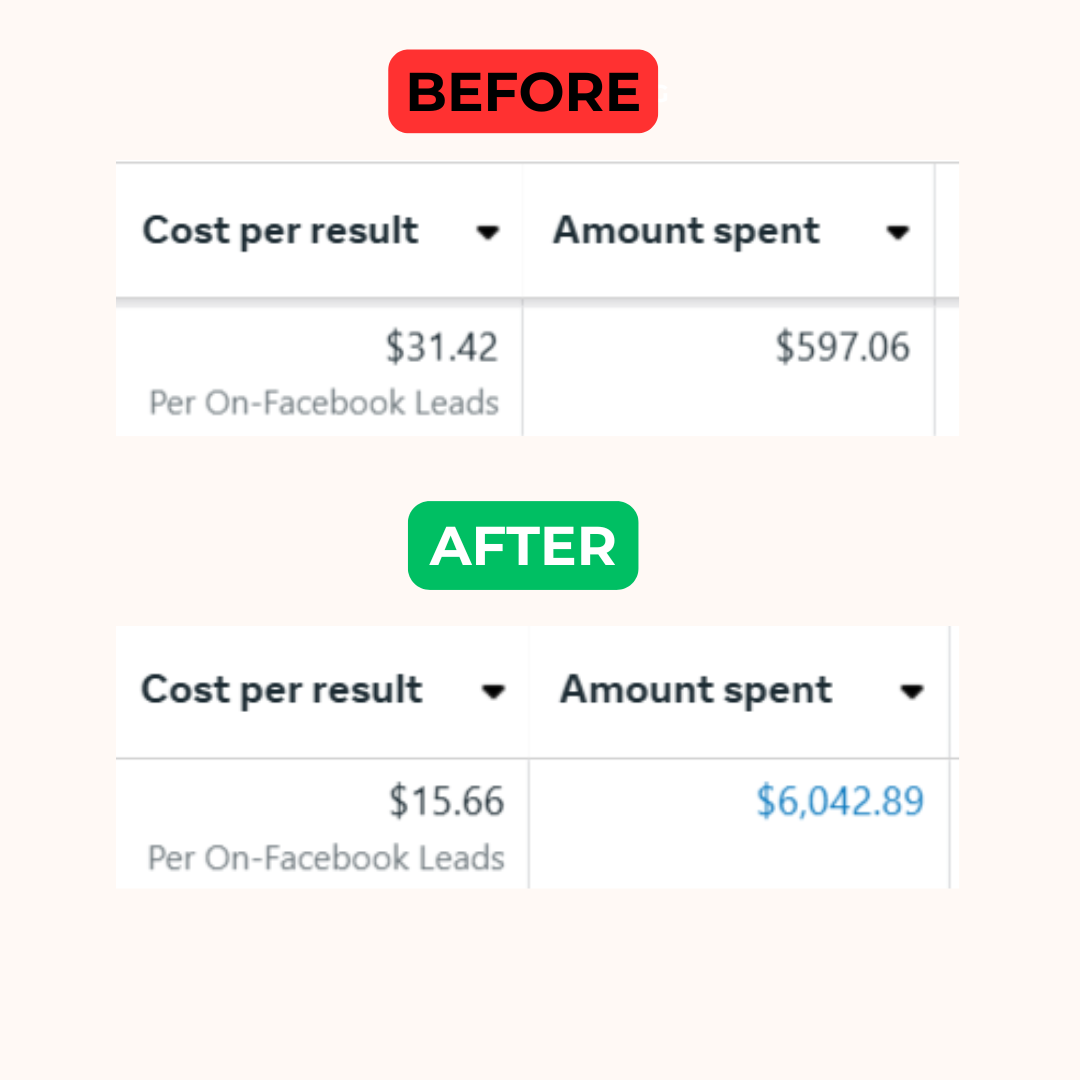Select the Amount spent column header in AFTER table
Image resolution: width=1080 pixels, height=1080 pixels.
click(696, 690)
